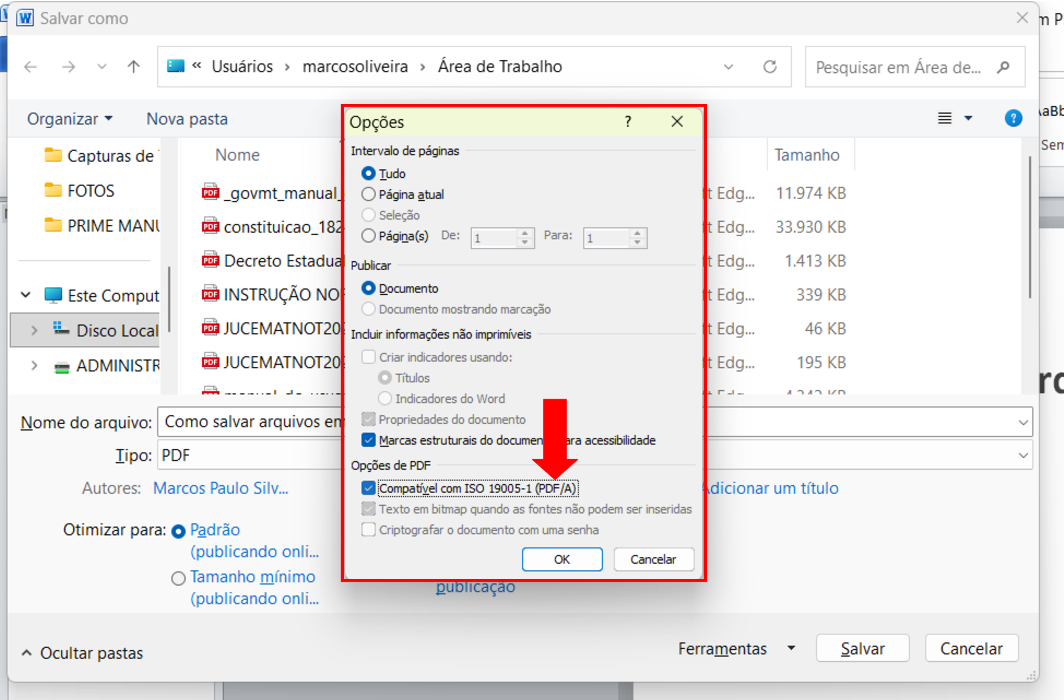The image size is (1064, 700).
Task: Click the view layout icon
Action: [x=945, y=118]
